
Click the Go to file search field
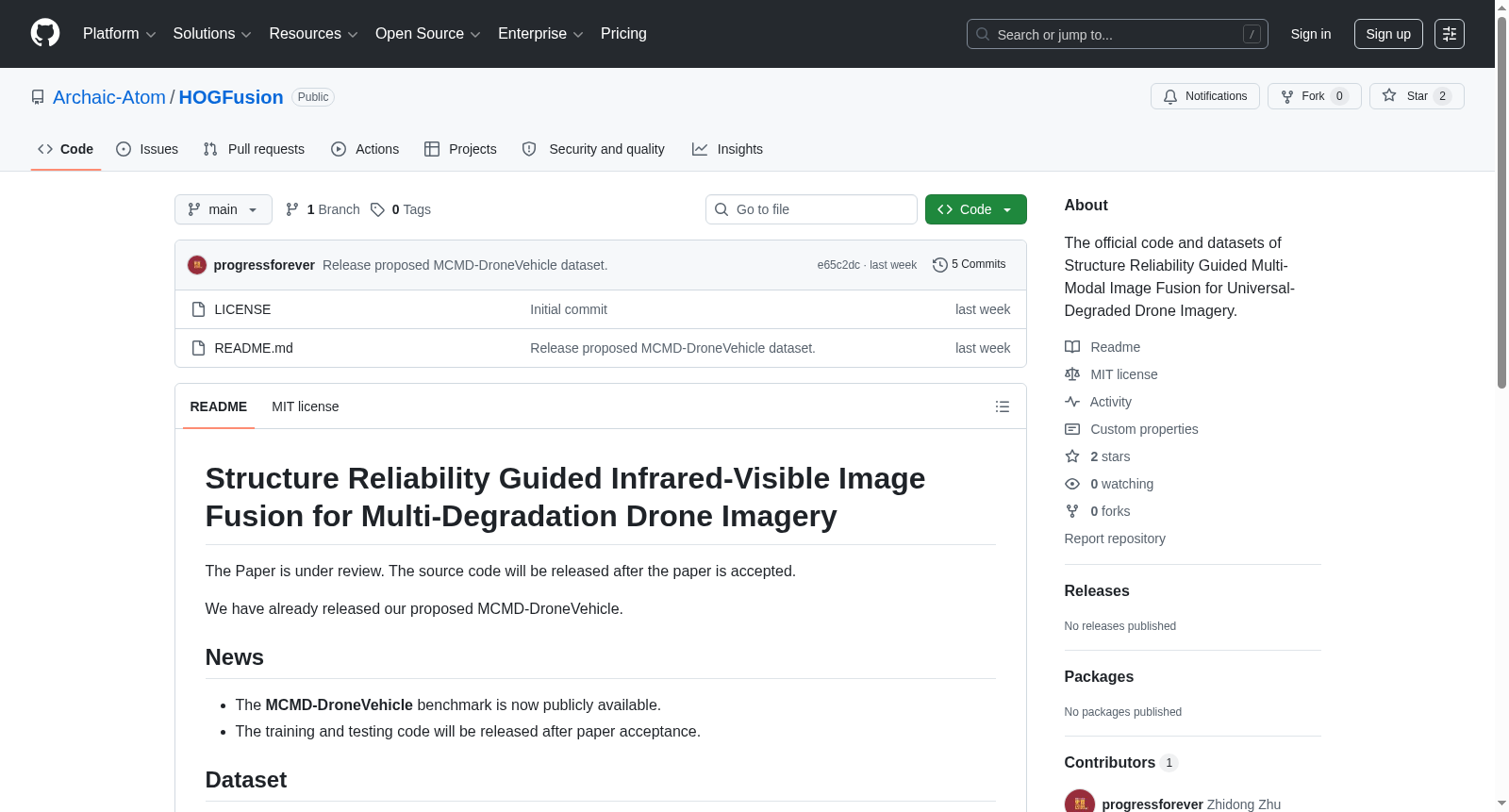(811, 209)
